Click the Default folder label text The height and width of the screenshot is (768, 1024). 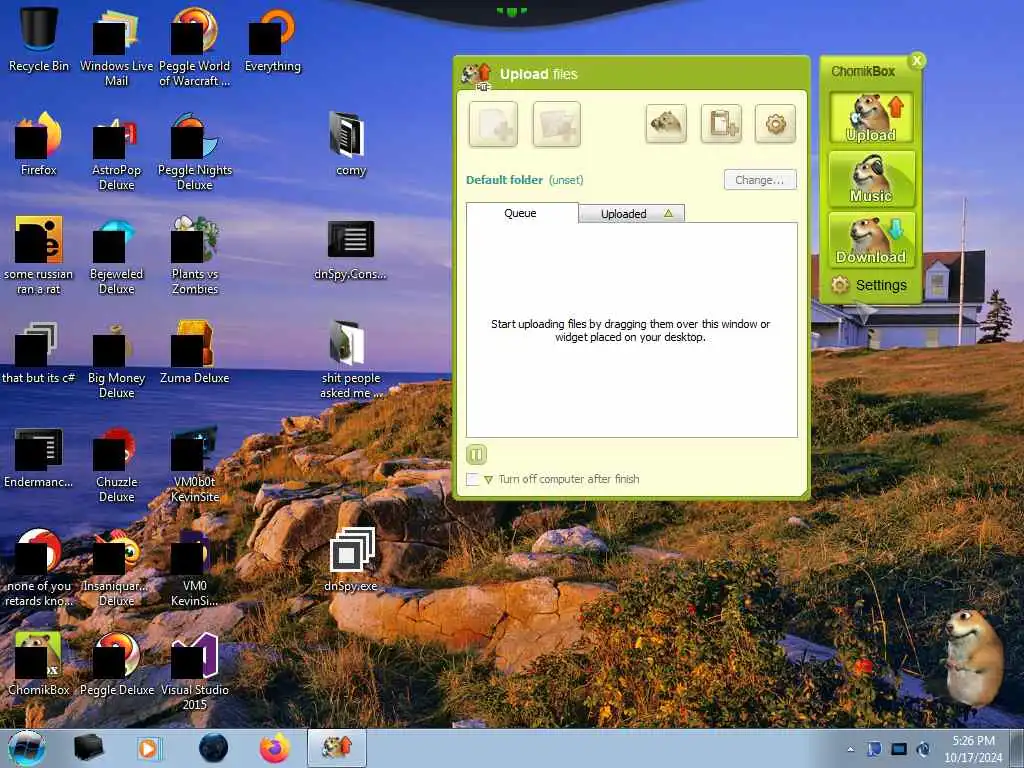coord(504,180)
